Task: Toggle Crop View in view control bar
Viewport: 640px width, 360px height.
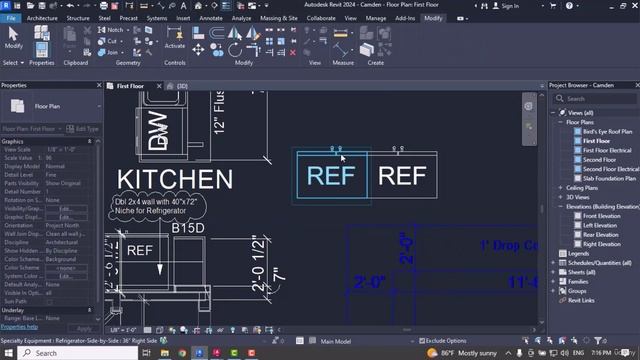Action: pos(197,330)
